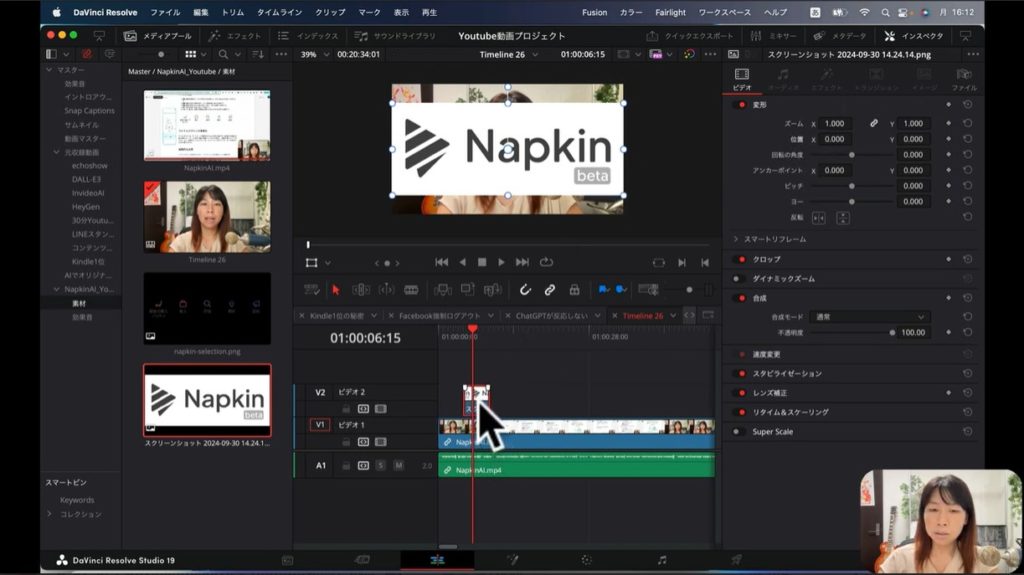
Task: Click the blue flag icon
Action: pyautogui.click(x=603, y=290)
